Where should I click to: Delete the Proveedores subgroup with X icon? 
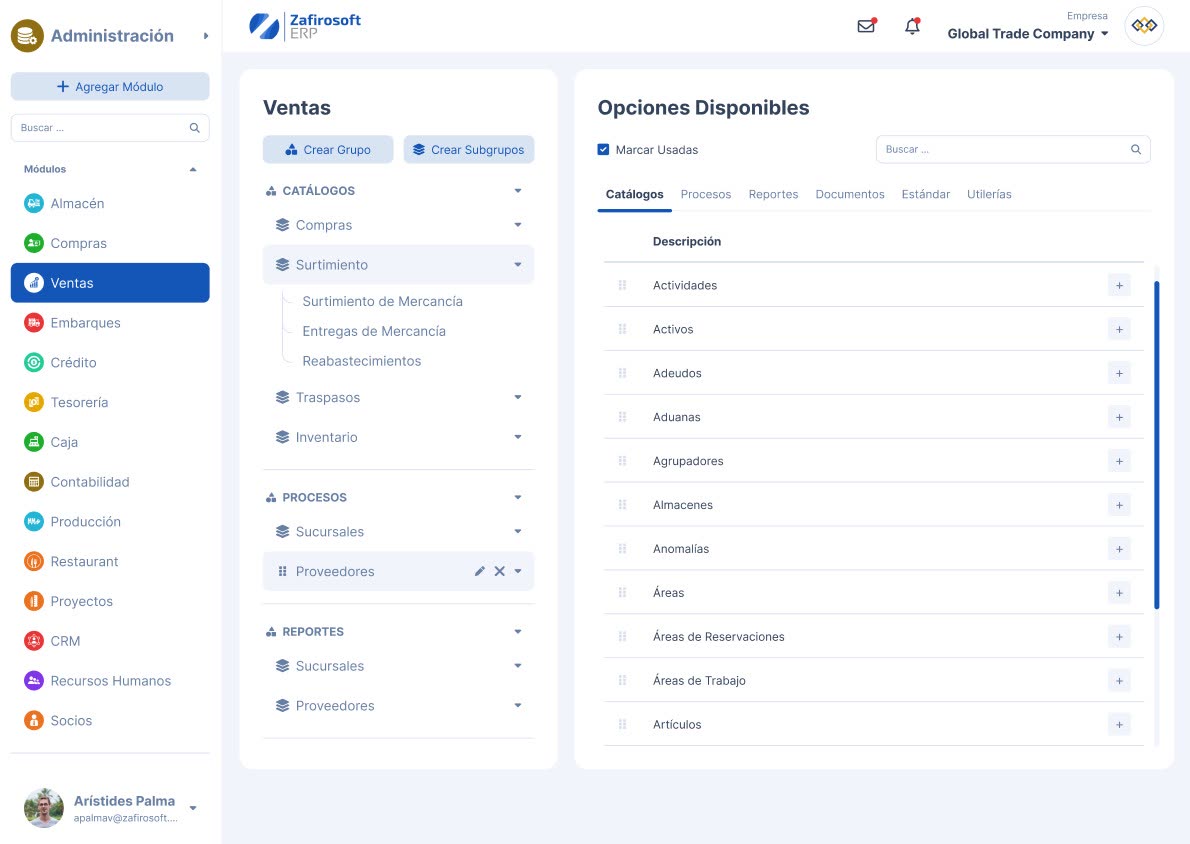[499, 571]
